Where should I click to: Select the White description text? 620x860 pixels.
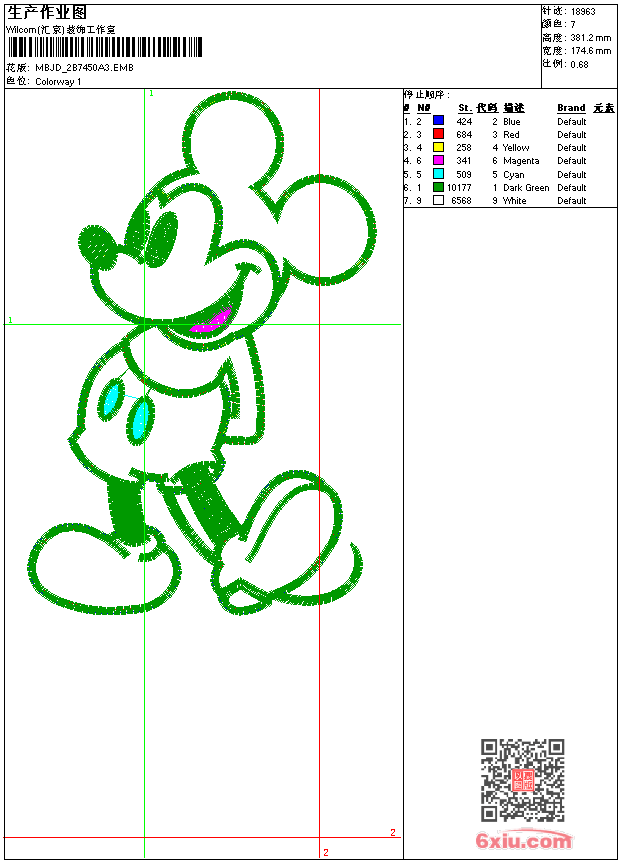(515, 201)
